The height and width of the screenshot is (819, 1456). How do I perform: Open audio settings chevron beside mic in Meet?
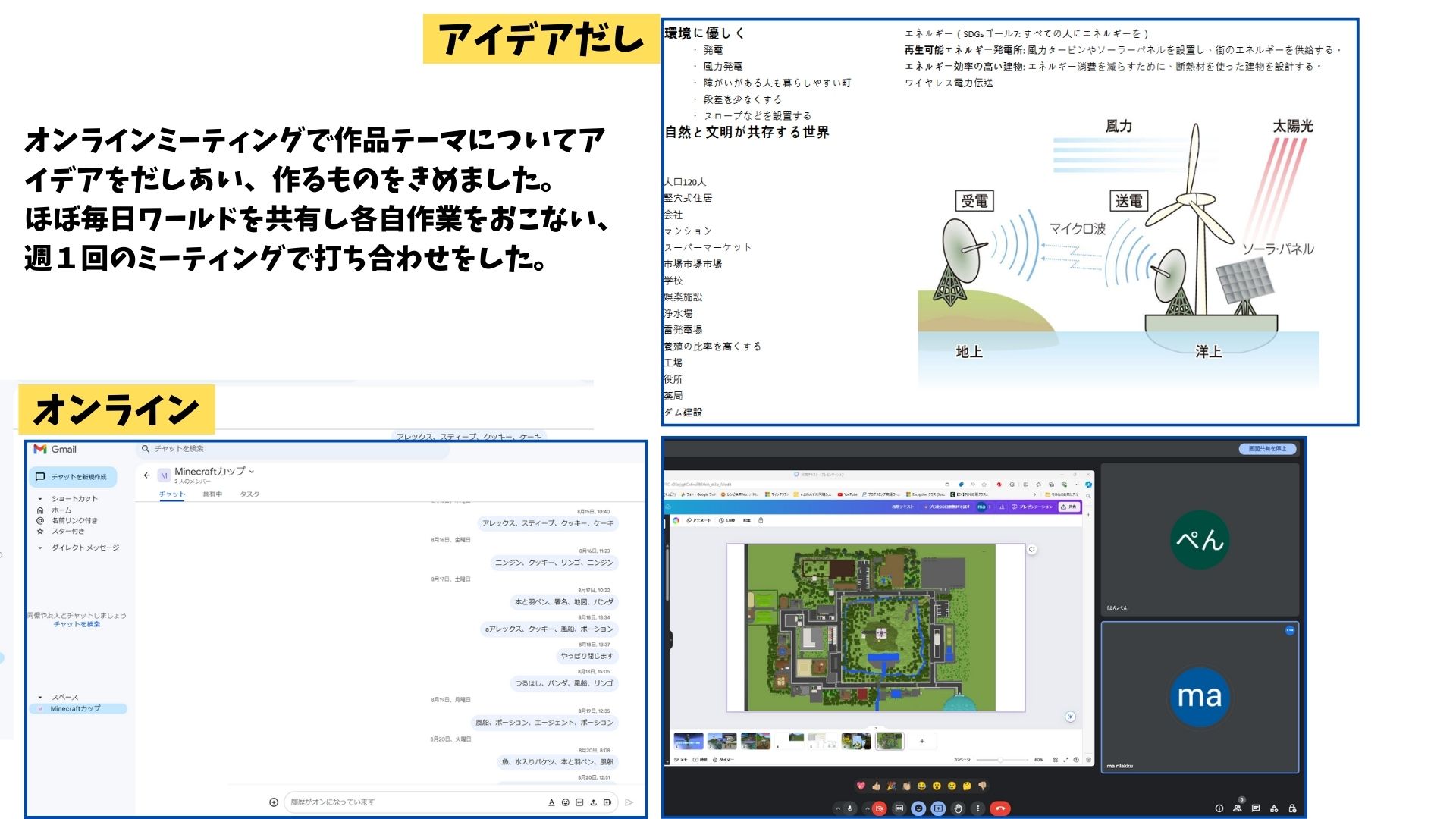(x=838, y=808)
